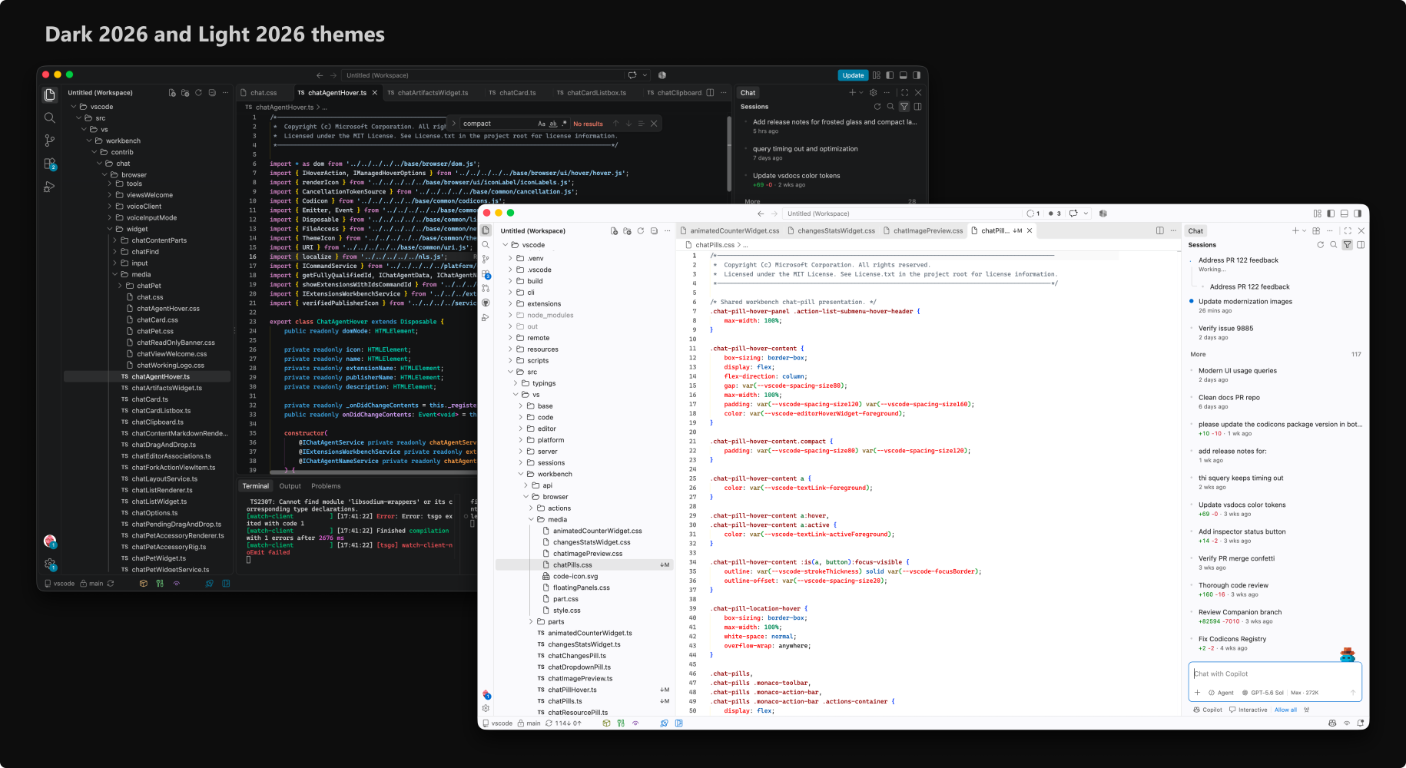Open GPT-5.6 Sol model picker
This screenshot has height=768, width=1406.
point(1263,692)
